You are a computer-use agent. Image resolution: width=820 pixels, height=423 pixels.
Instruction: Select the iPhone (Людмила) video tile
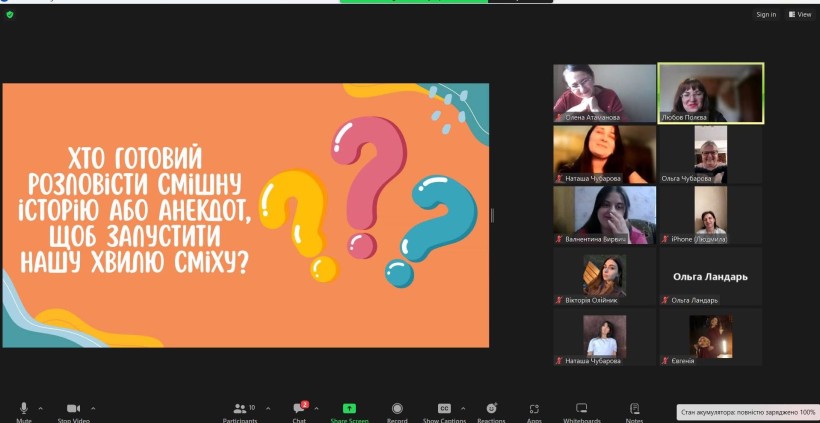pos(710,215)
